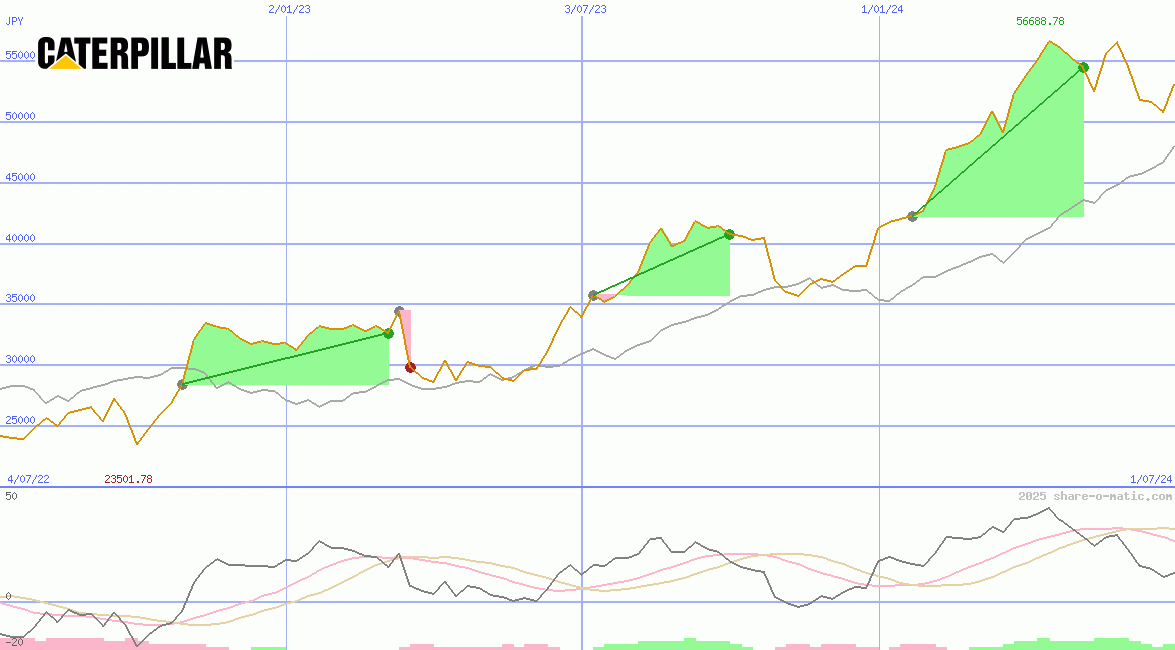Click the green exit marker near 32500
The image size is (1175, 650).
(x=388, y=334)
